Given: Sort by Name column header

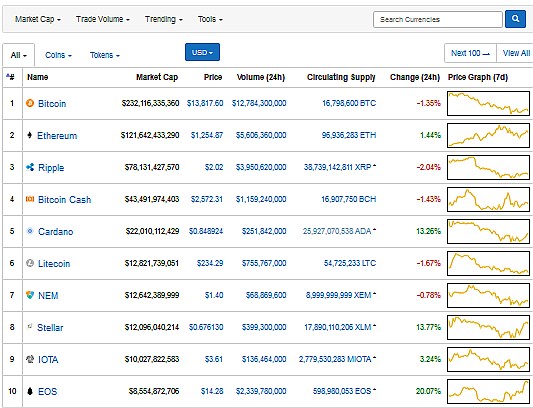Looking at the screenshot, I should click(37, 77).
